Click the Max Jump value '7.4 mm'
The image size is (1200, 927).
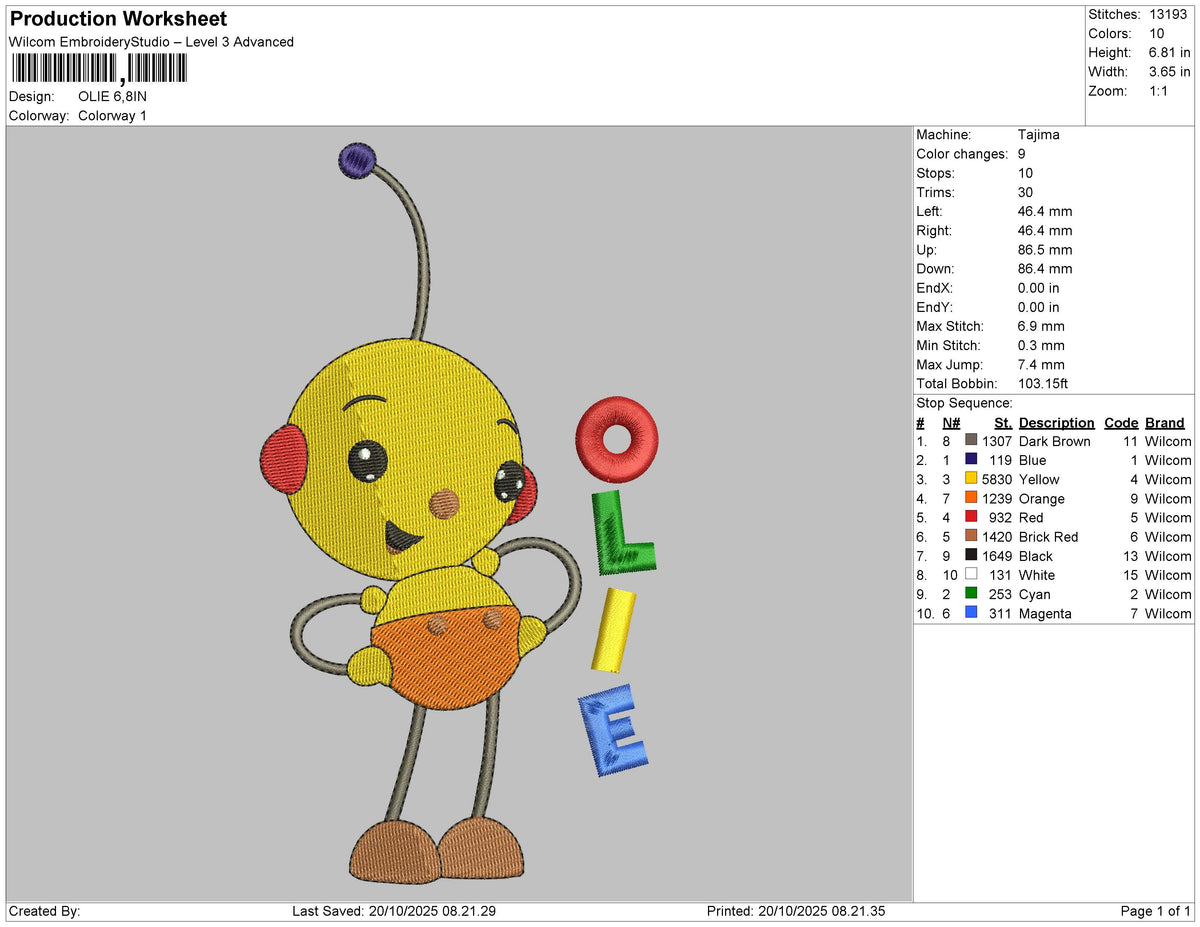[x=1041, y=364]
